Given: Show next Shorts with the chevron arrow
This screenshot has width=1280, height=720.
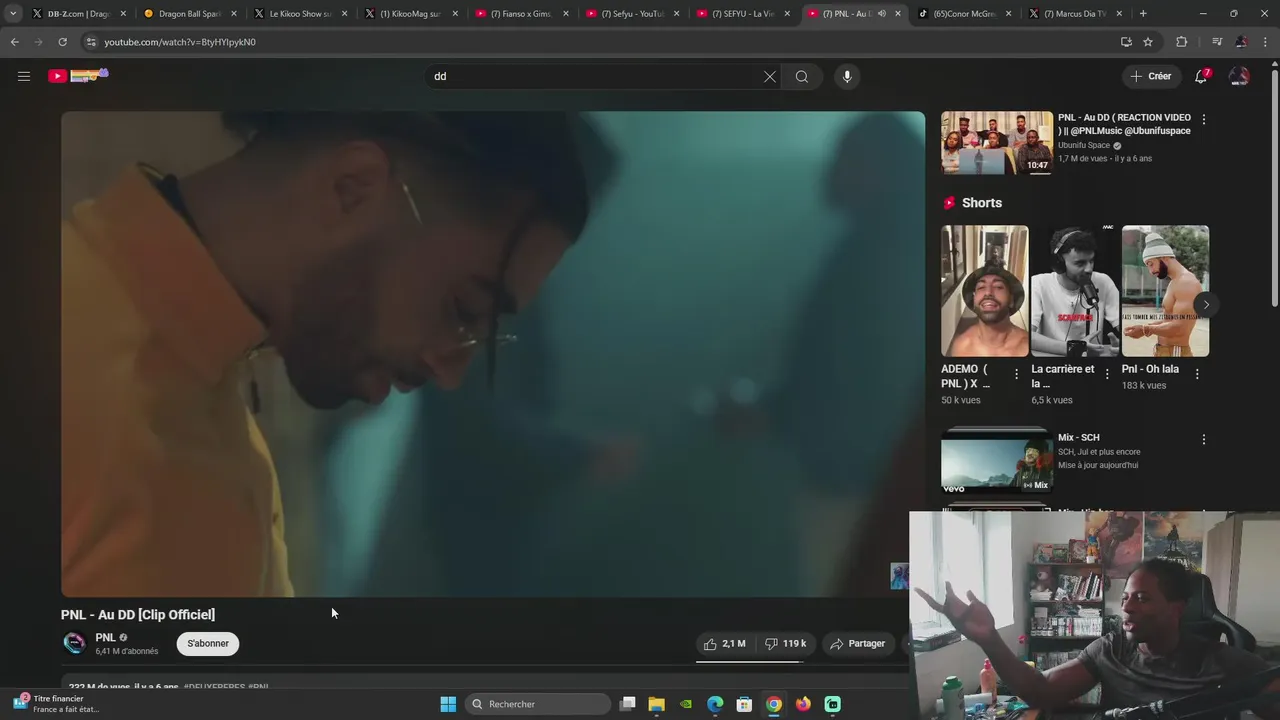Looking at the screenshot, I should point(1206,305).
